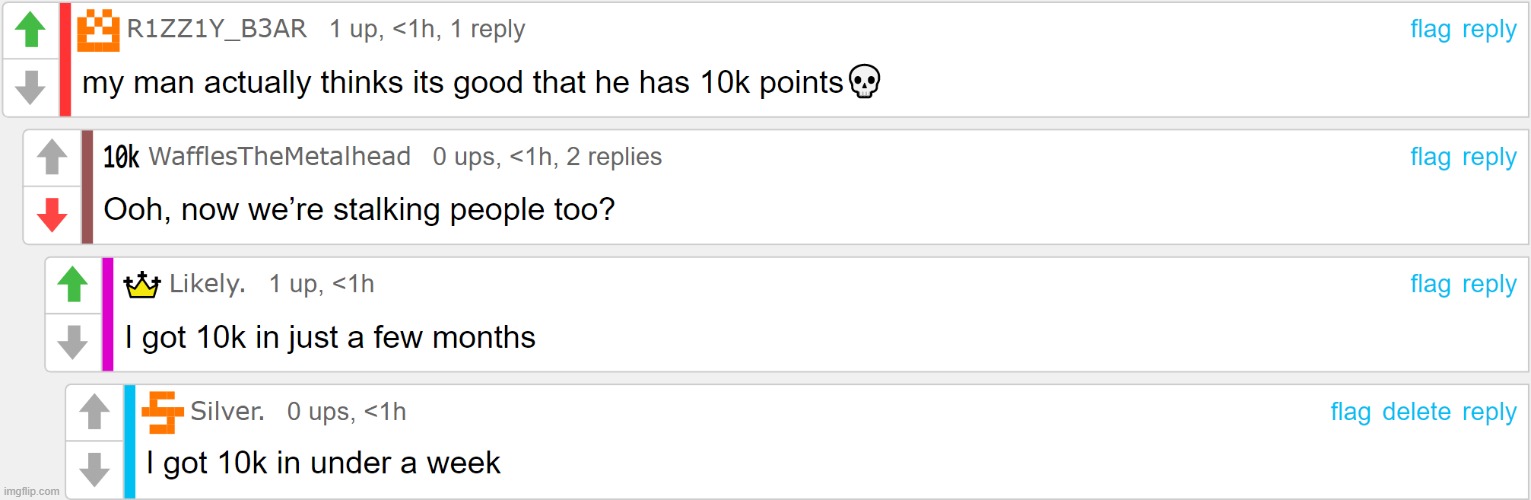Click the green upvote arrow on Likely.'s comment
Screen dimensions: 1531x500
(x=73, y=285)
